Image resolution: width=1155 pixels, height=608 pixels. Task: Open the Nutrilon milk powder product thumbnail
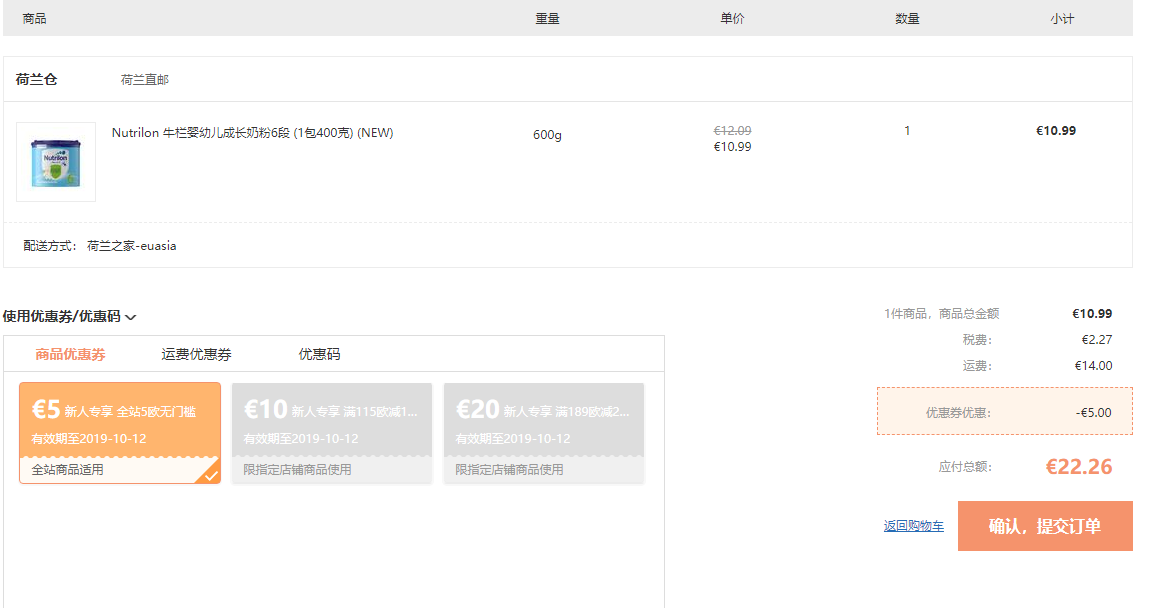56,162
